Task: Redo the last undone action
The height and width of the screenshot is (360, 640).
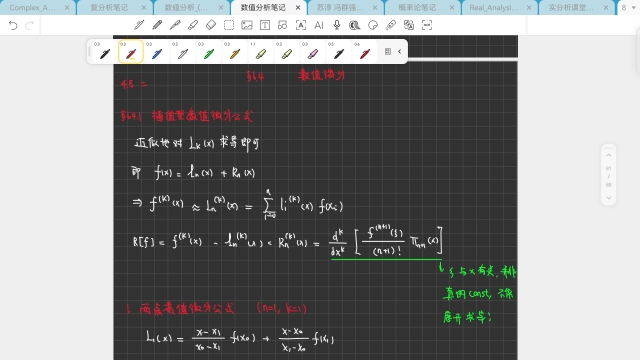Action: tap(29, 25)
